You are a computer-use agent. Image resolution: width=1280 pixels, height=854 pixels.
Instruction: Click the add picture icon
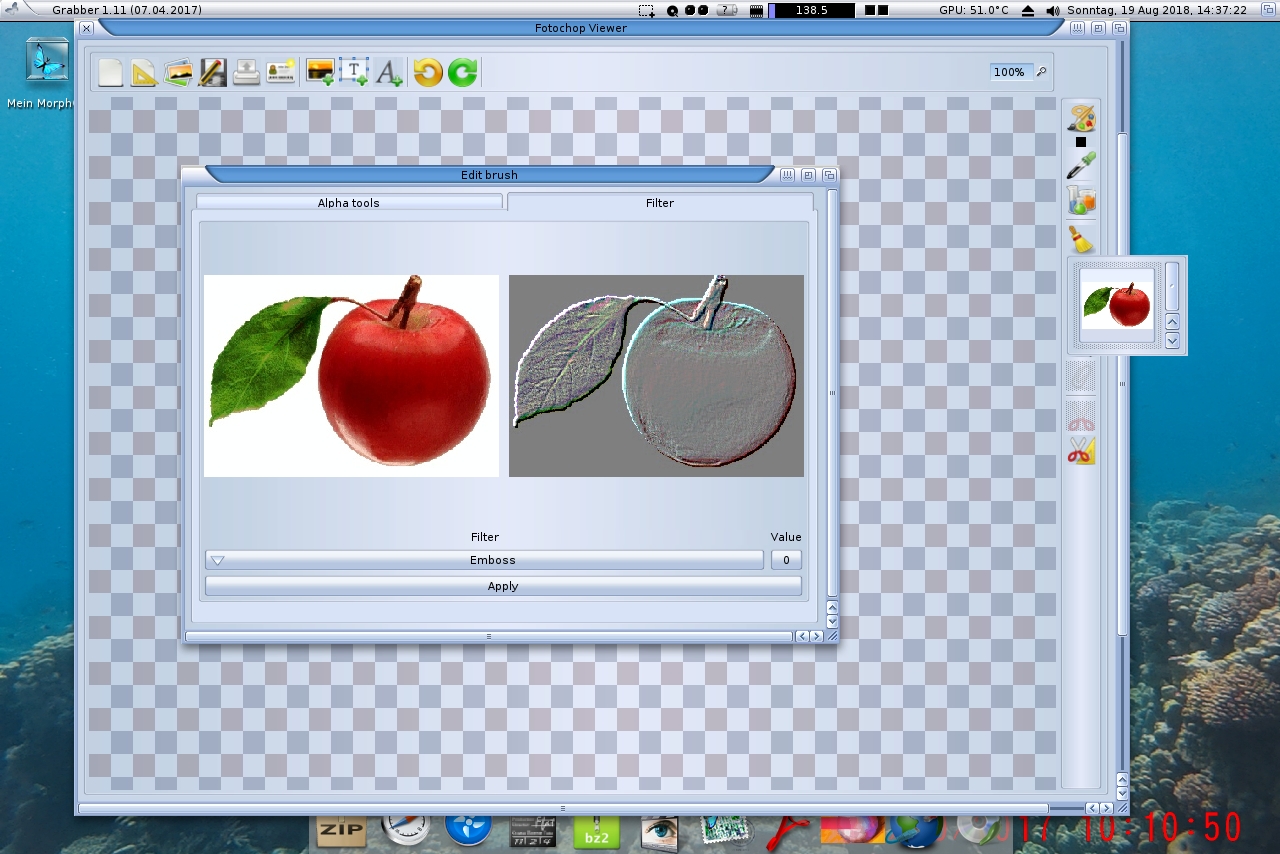tap(320, 72)
